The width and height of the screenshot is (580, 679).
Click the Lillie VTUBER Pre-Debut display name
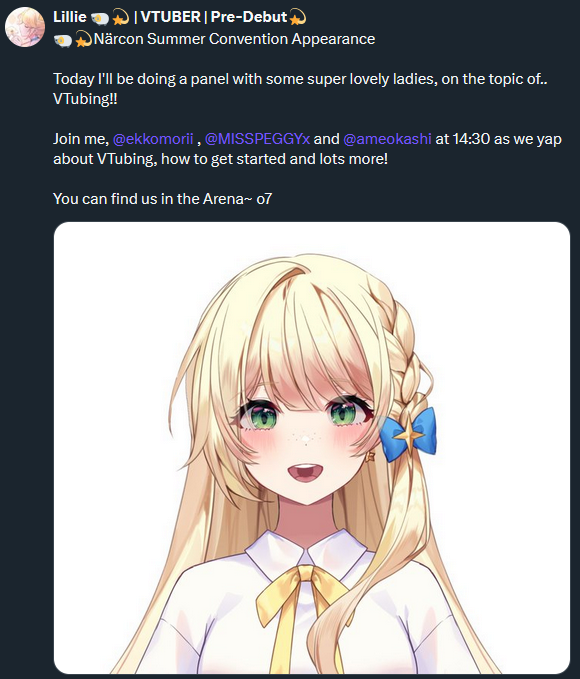[x=179, y=17]
